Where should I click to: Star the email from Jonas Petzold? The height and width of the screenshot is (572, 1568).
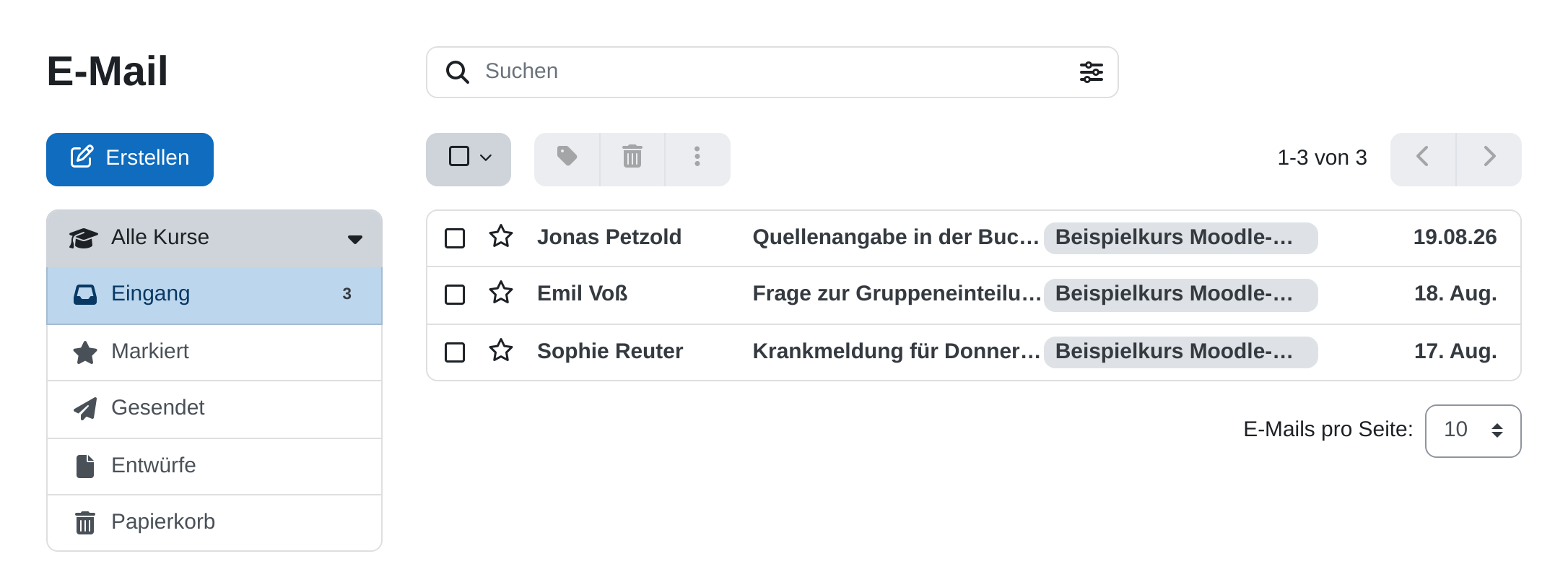[501, 237]
